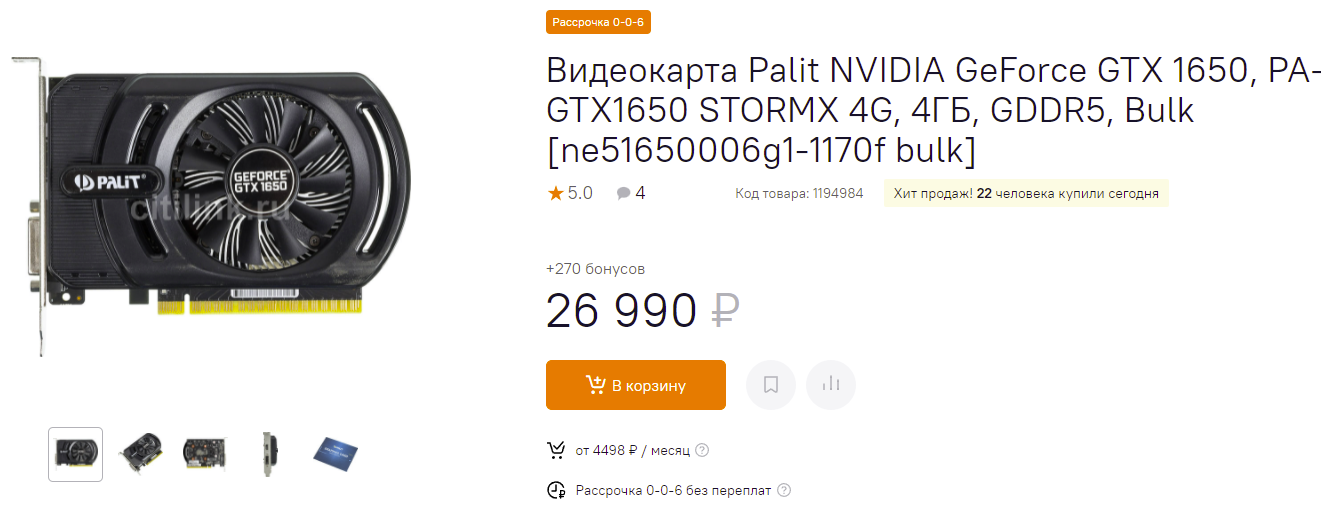This screenshot has width=1321, height=512.
Task: Click the orange Рассрочка 0-0-6 badge
Action: [598, 22]
